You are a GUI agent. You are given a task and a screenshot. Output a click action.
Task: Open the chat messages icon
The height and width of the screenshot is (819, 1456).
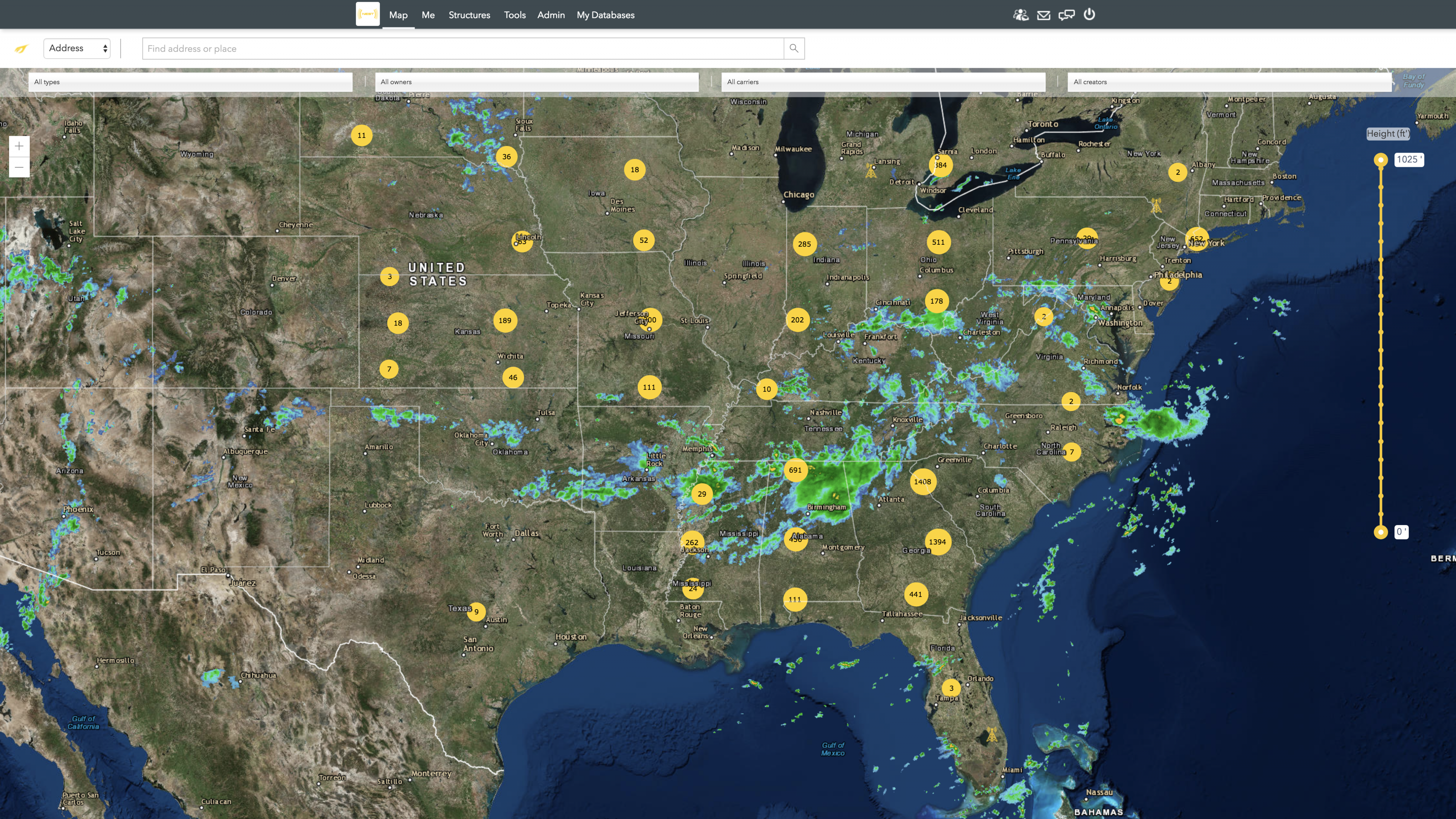(1066, 15)
